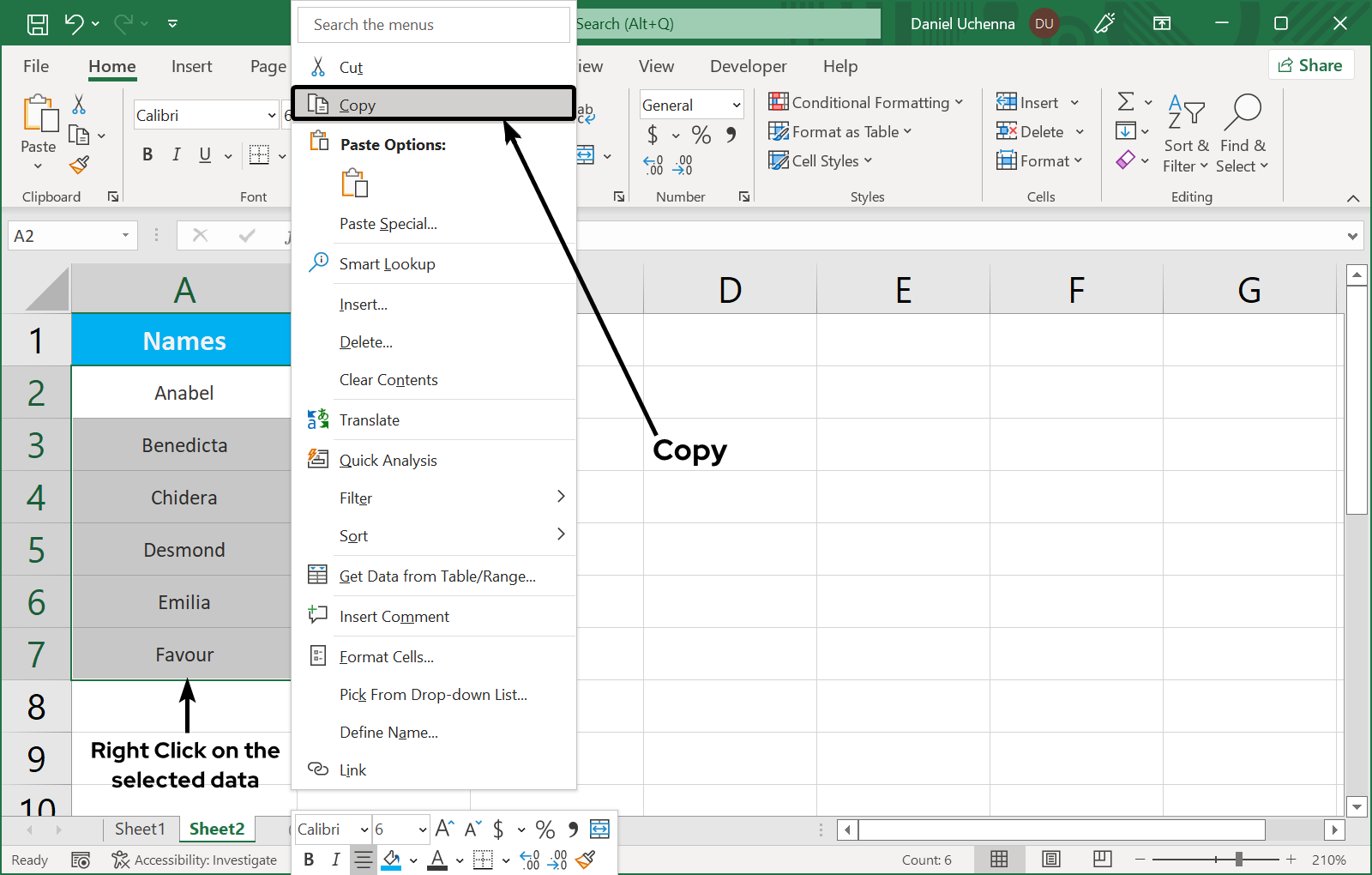1372x875 pixels.
Task: Click Increase Font Size in mini toolbar
Action: coord(444,829)
